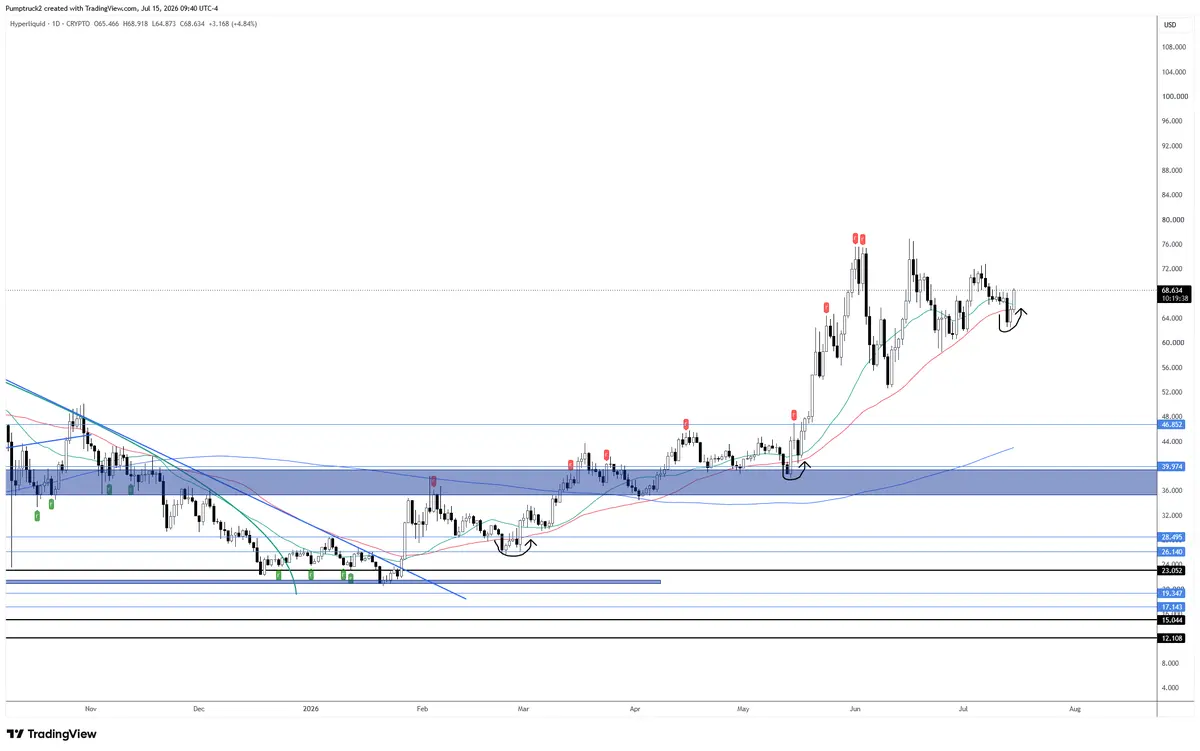Image resolution: width=1200 pixels, height=751 pixels.
Task: Open the USD currency label on price axis
Action: 1169,23
